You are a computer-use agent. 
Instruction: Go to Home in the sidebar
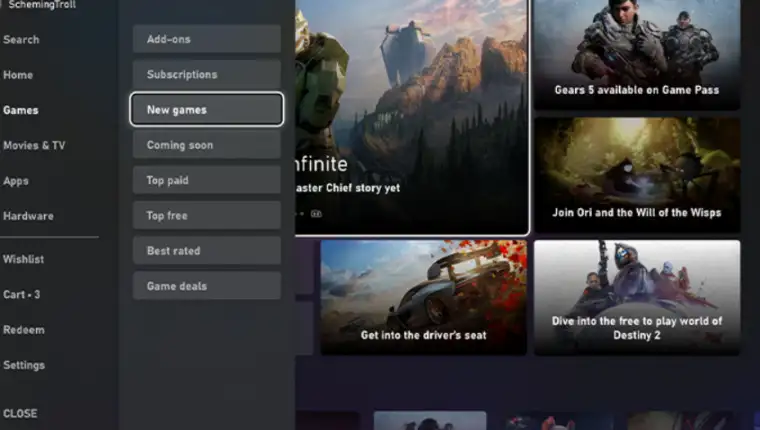[x=18, y=75]
